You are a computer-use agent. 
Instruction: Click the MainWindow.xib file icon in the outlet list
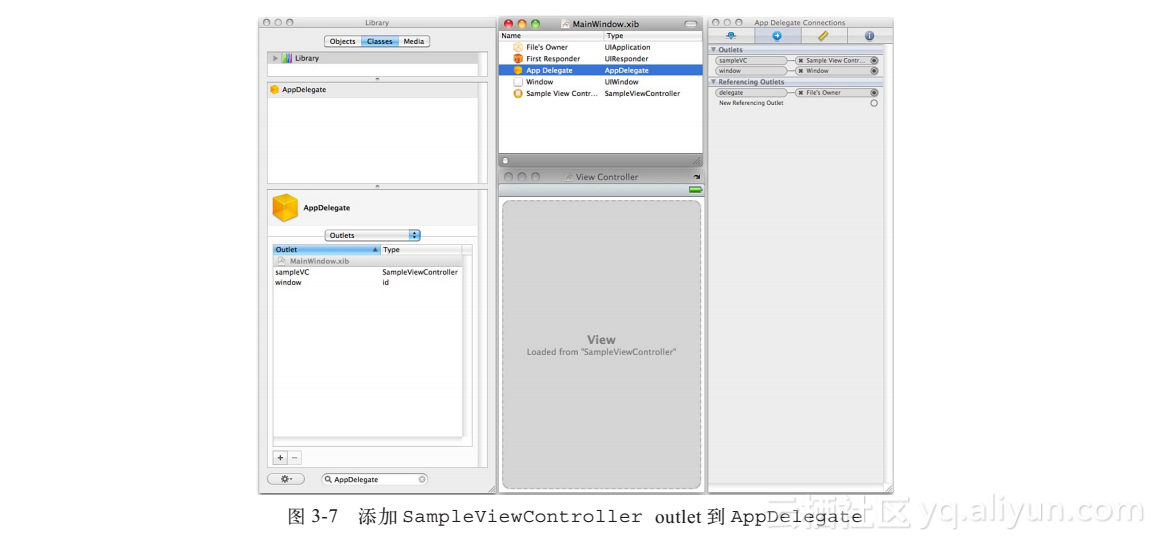click(282, 261)
